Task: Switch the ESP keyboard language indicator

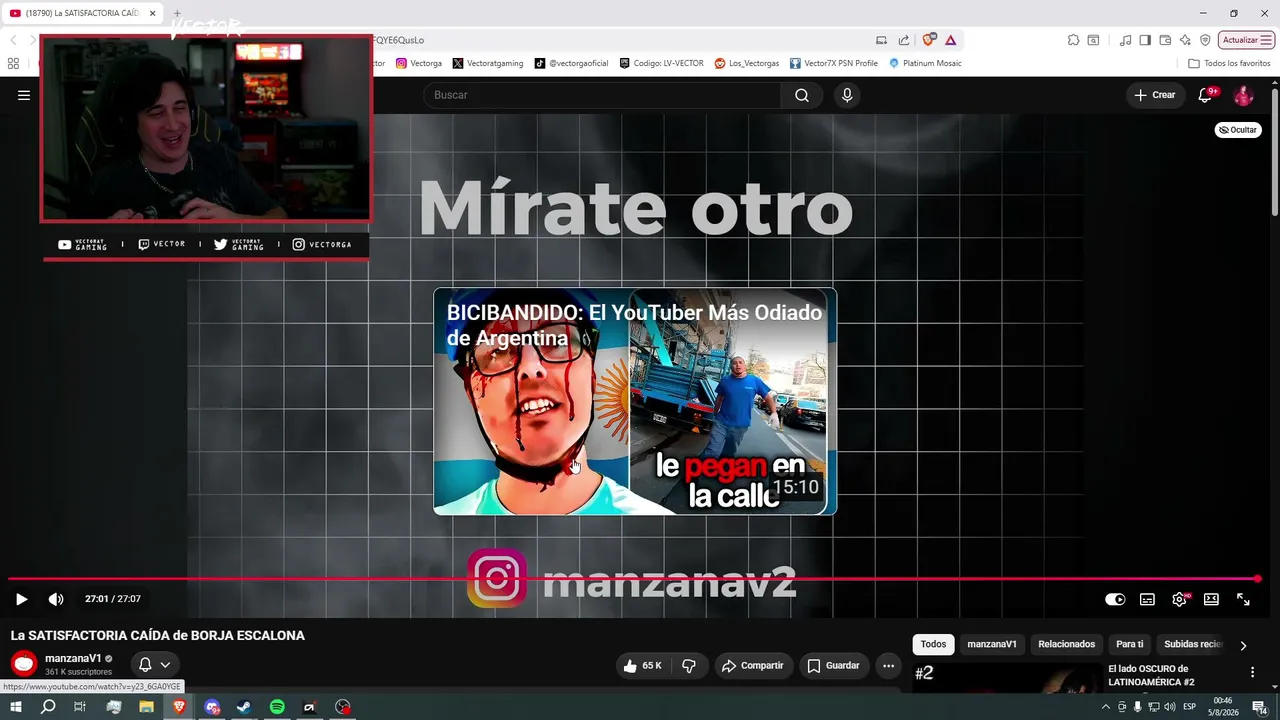Action: (x=1191, y=707)
